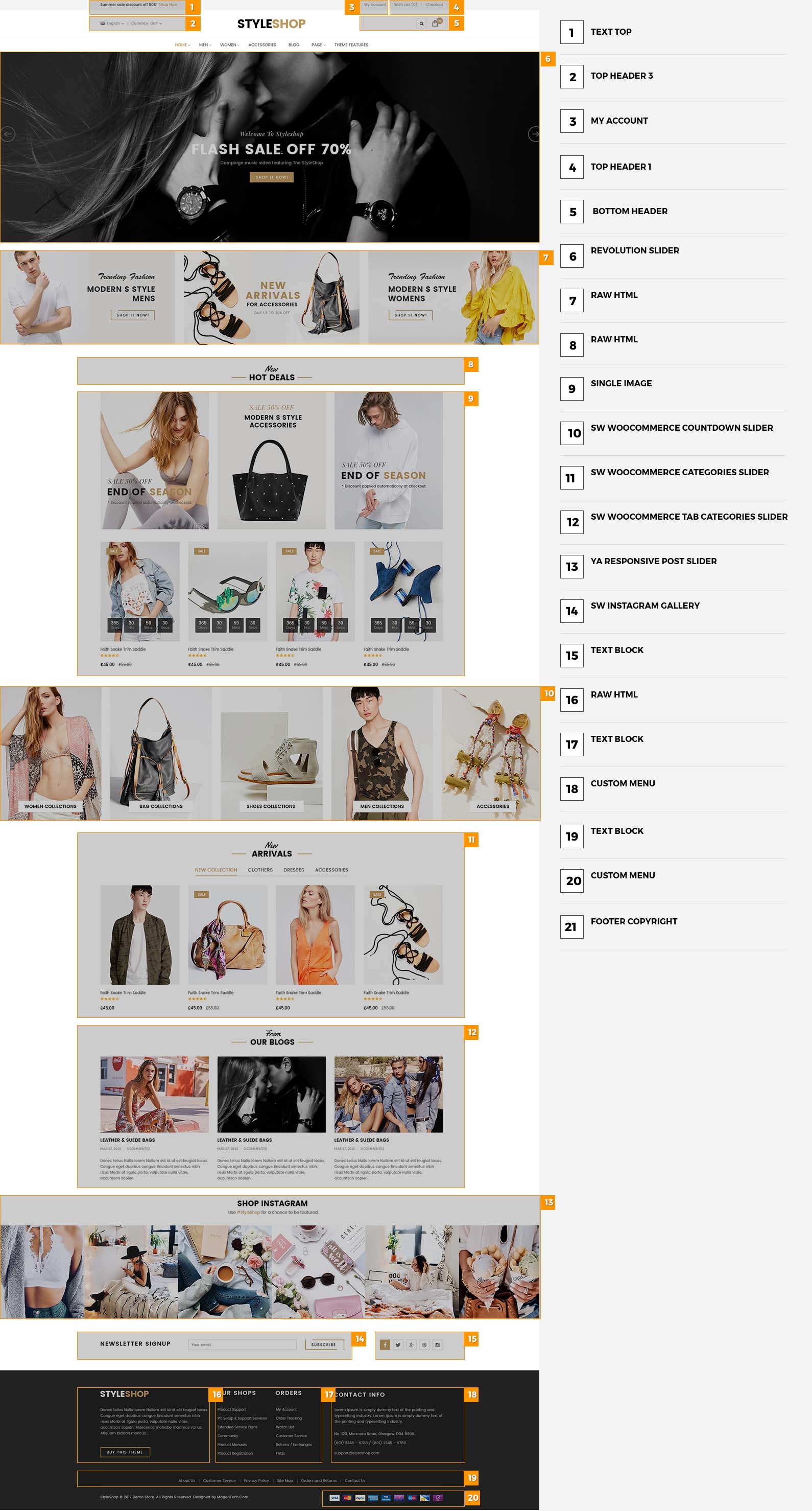Click the support@styleshop.com email address

coord(356,1453)
